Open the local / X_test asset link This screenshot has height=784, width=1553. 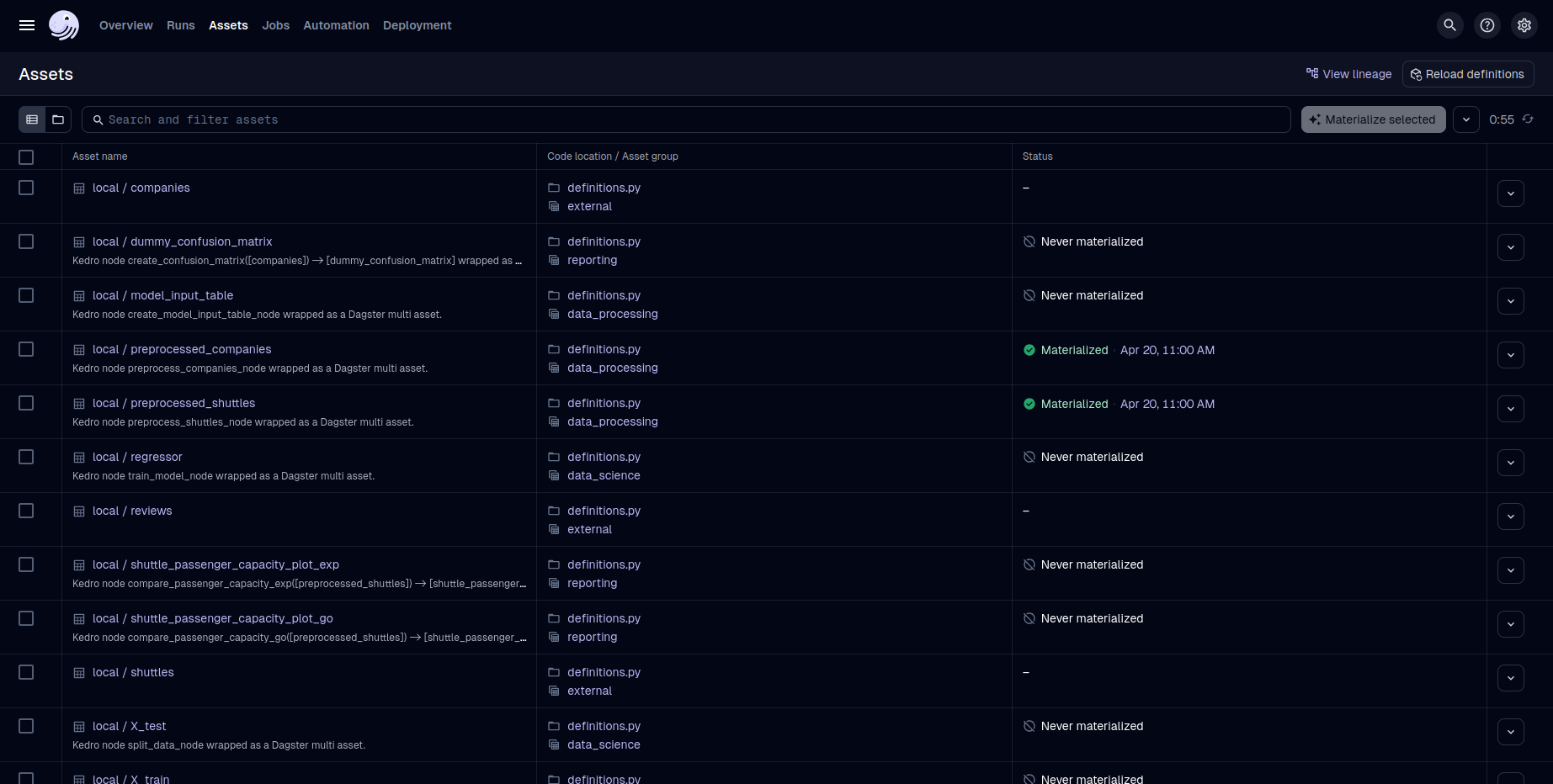click(x=130, y=726)
